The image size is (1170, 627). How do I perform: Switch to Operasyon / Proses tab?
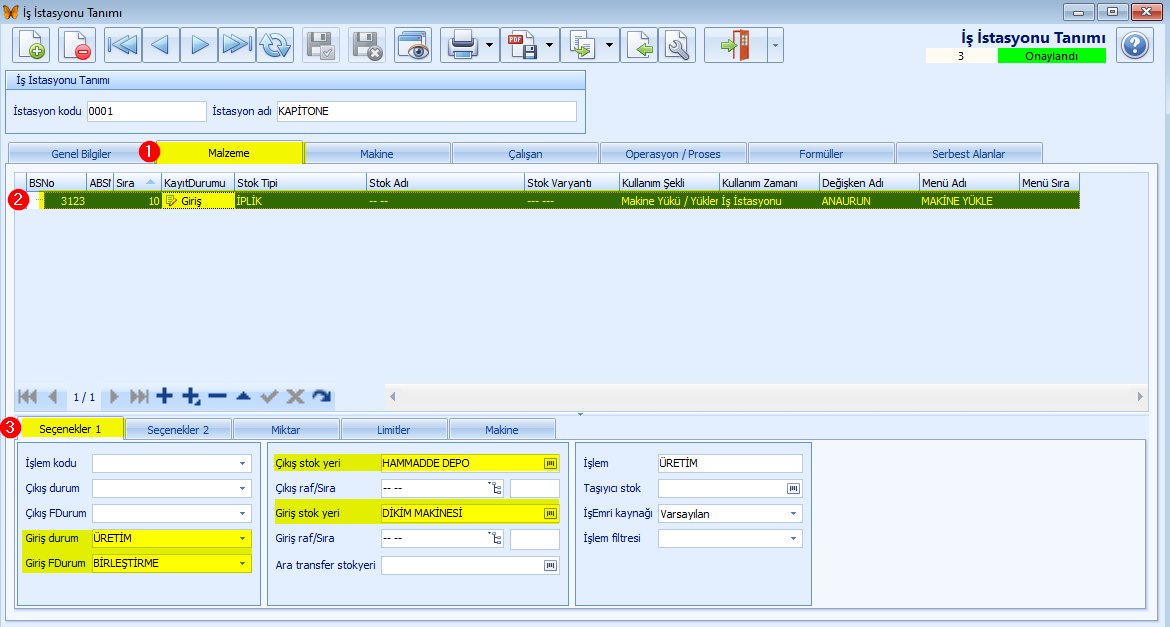click(x=673, y=154)
